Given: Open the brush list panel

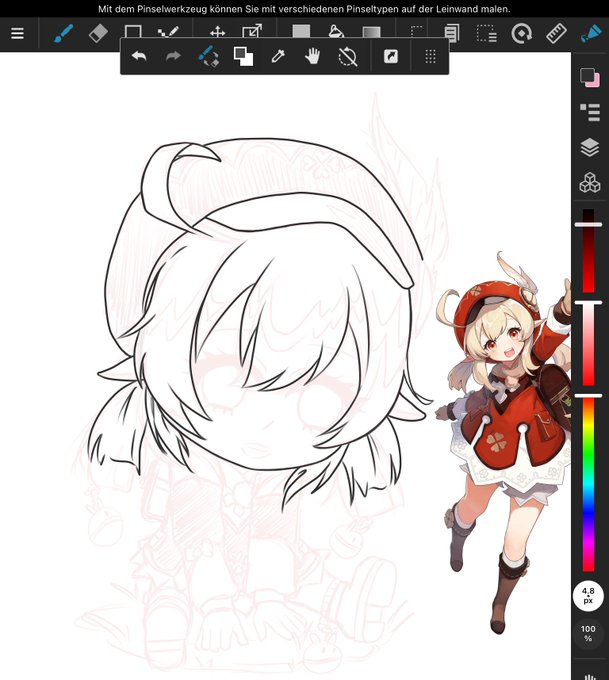Looking at the screenshot, I should tap(590, 112).
